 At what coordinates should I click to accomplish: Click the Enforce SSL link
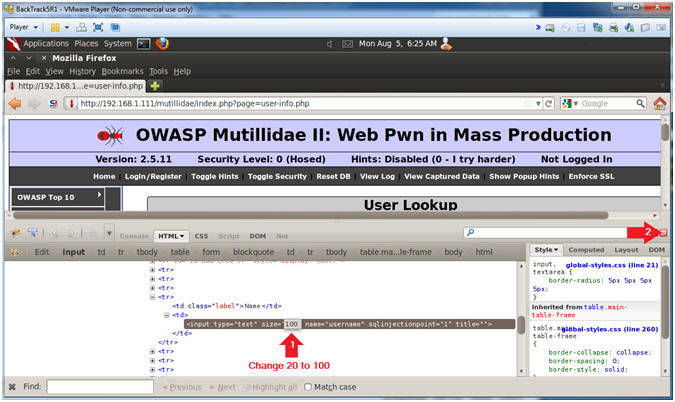(591, 176)
